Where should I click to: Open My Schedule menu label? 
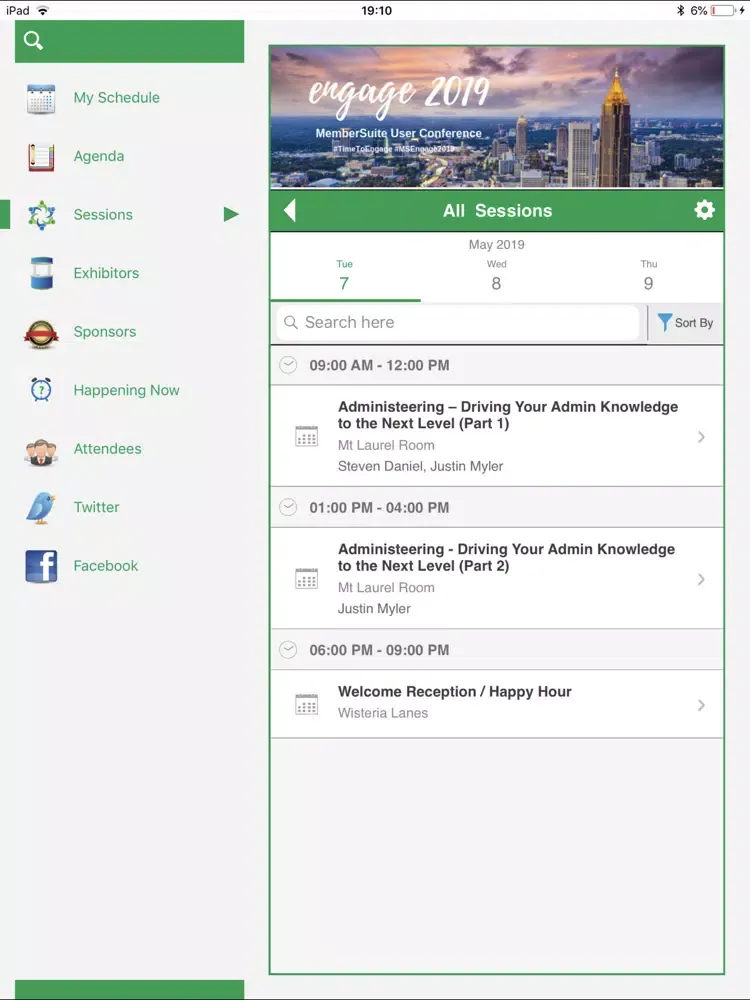coord(117,98)
